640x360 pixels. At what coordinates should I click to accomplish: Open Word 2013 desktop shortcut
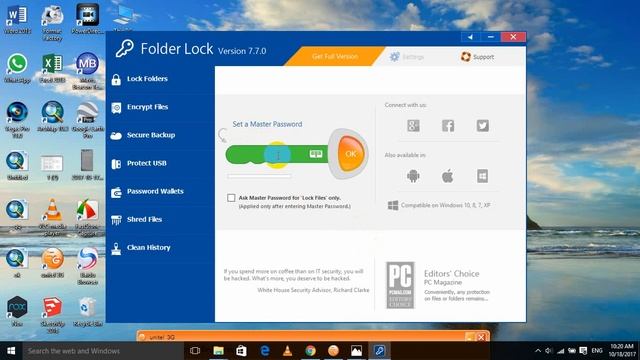click(x=17, y=20)
